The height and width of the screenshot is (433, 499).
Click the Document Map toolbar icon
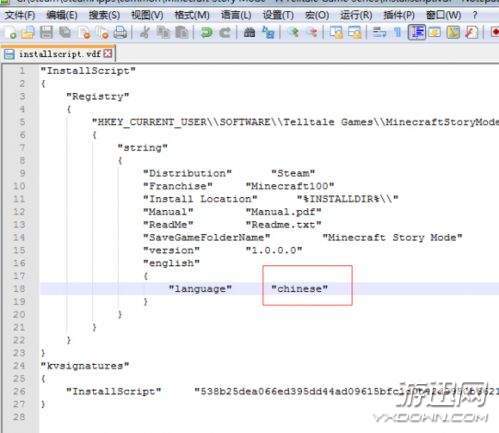(453, 32)
